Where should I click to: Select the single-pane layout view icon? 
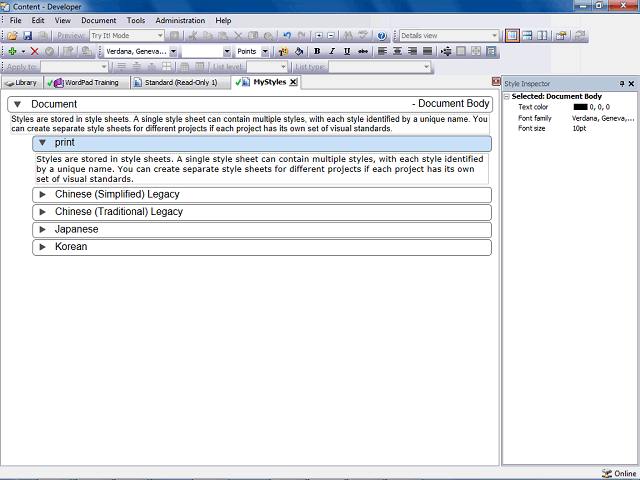point(512,36)
